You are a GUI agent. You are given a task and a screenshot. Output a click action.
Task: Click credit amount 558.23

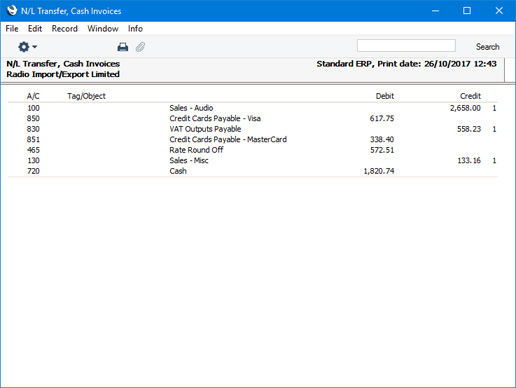[x=469, y=129]
